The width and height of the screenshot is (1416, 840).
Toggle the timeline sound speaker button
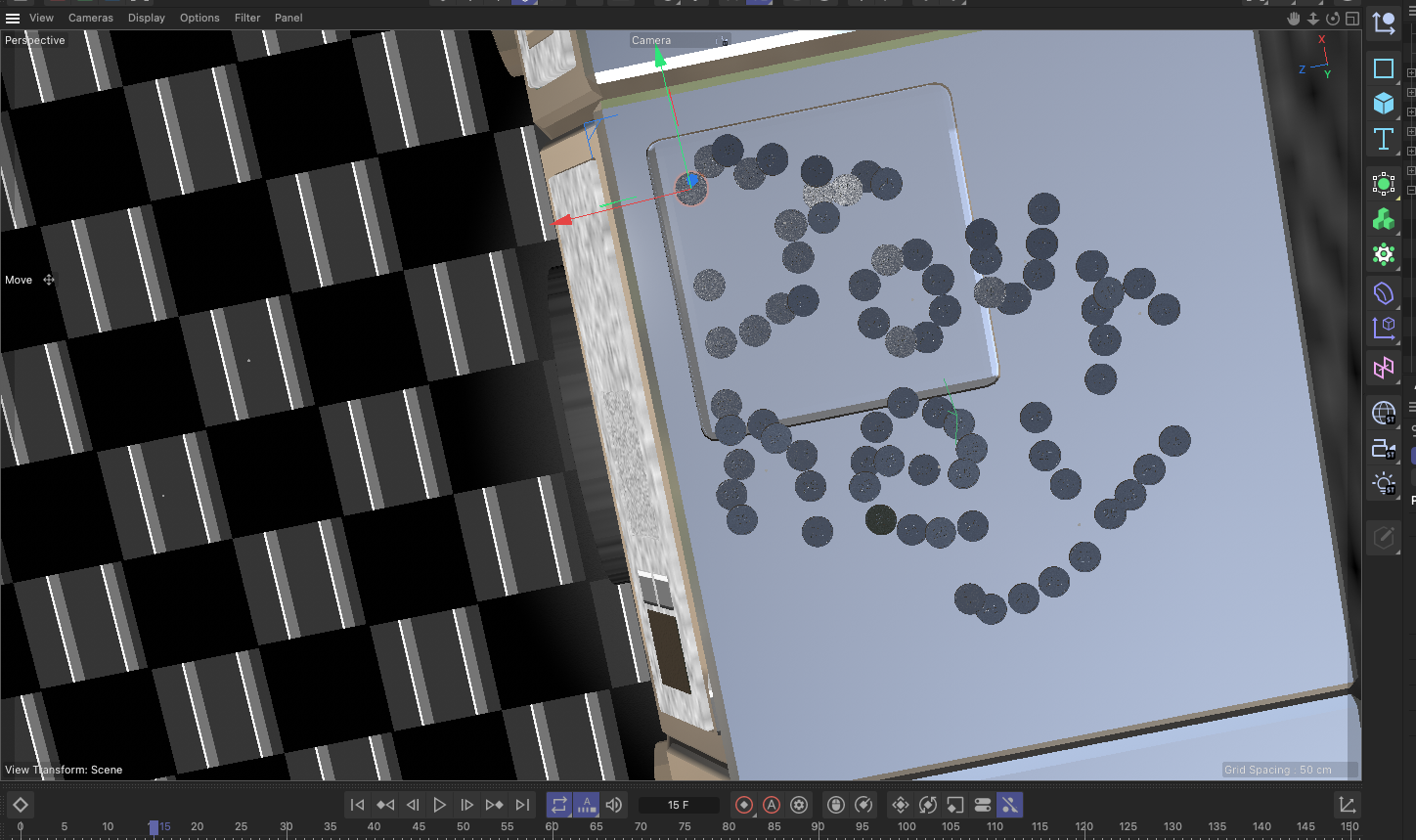pos(614,805)
